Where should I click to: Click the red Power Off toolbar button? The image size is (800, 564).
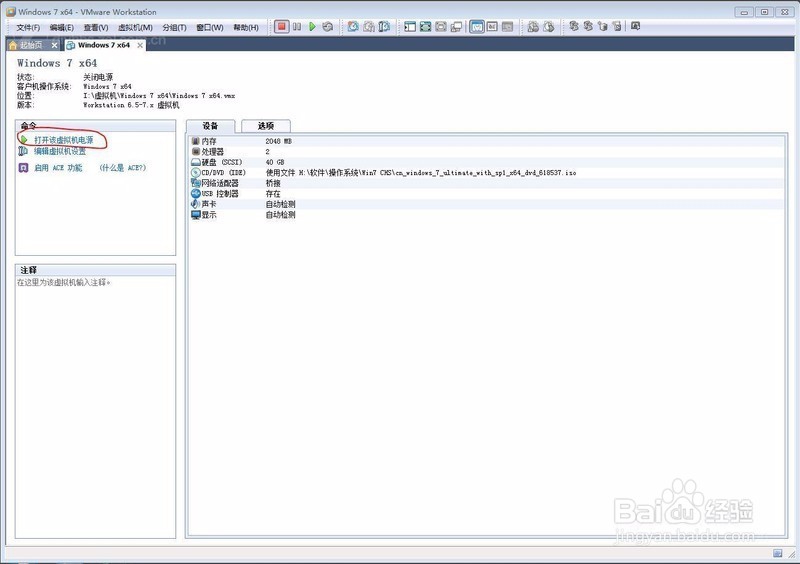[x=281, y=27]
